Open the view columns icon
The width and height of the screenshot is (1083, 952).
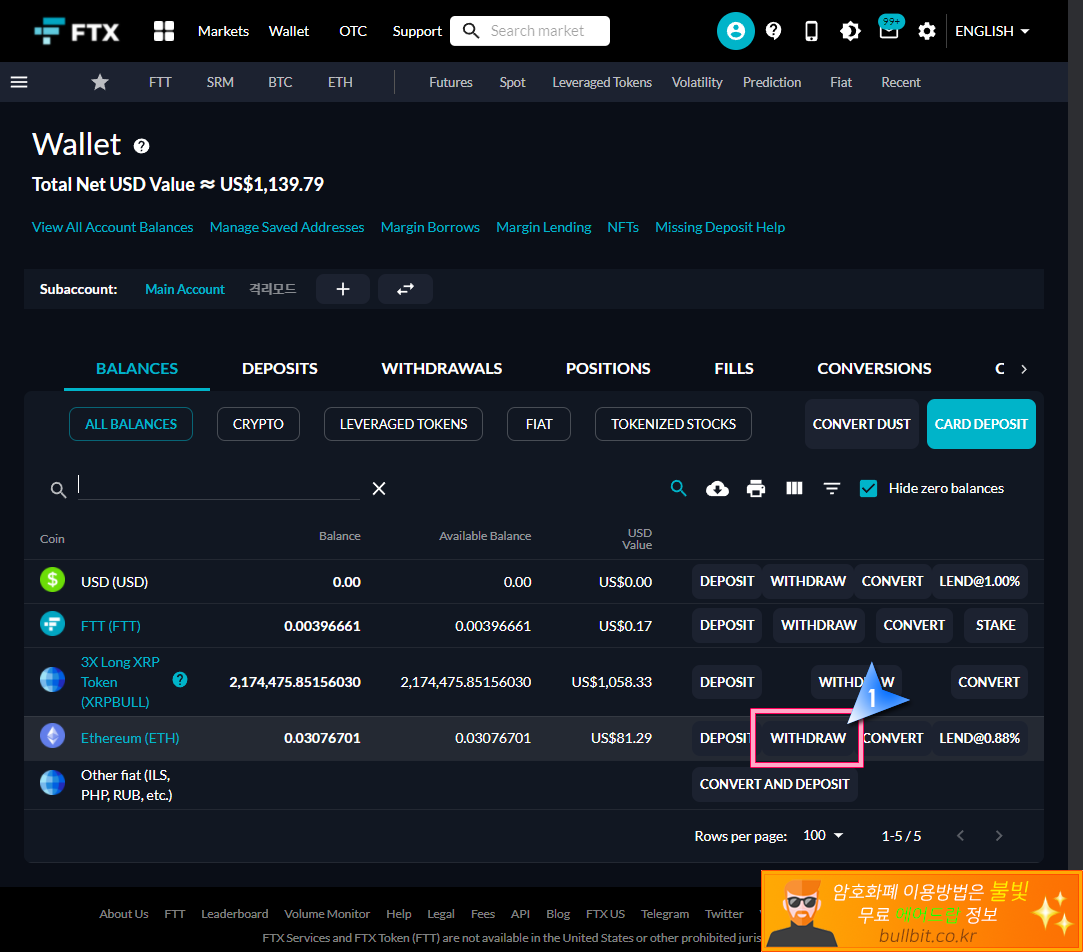tap(794, 488)
